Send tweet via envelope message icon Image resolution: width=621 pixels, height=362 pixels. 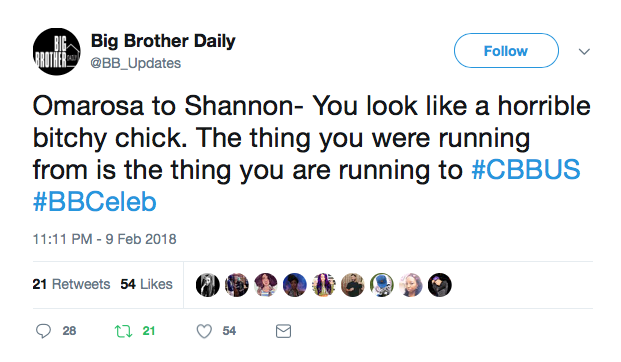(x=283, y=331)
